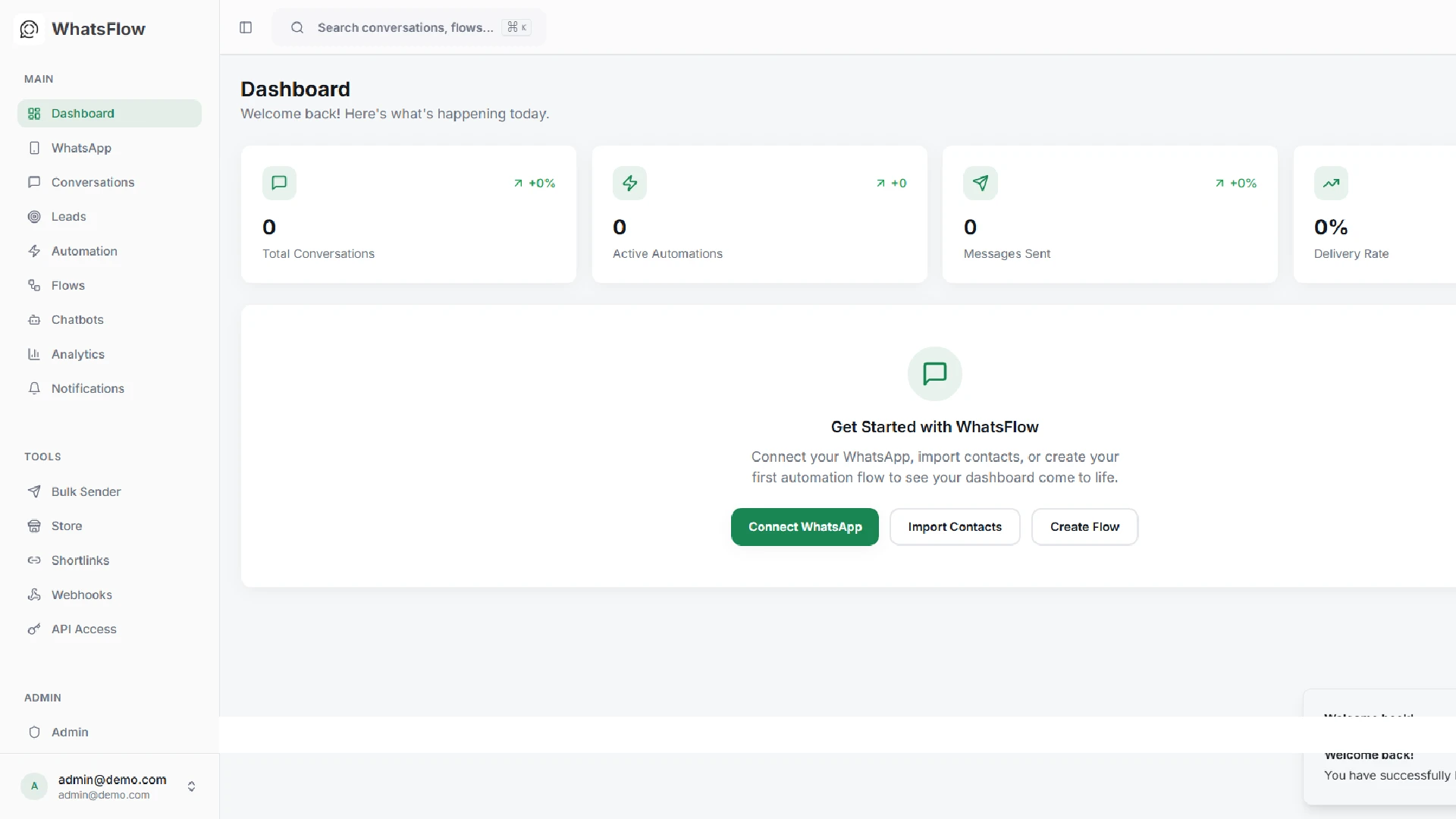Select Automation in the sidebar
The height and width of the screenshot is (819, 1456).
coord(109,251)
